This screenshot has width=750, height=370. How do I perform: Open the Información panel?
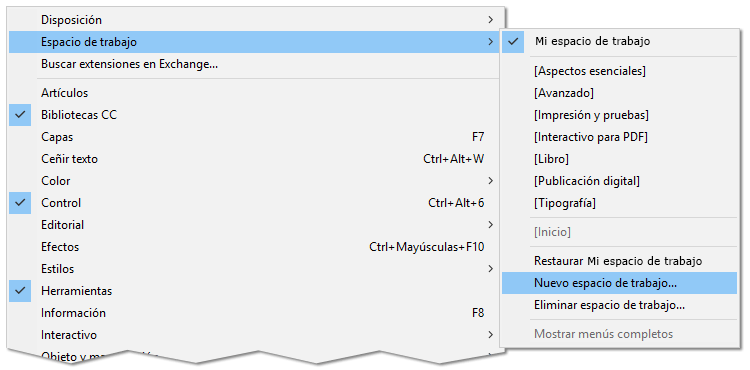pyautogui.click(x=255, y=313)
